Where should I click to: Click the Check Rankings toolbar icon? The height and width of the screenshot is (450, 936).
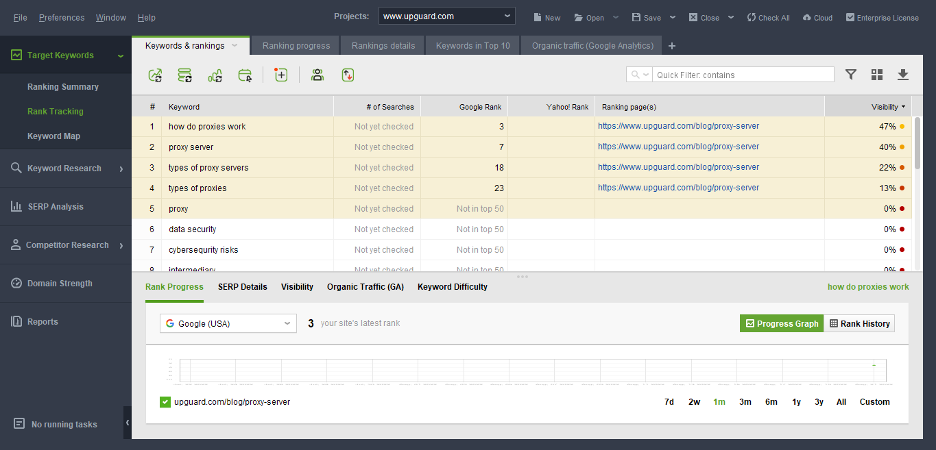tap(155, 75)
